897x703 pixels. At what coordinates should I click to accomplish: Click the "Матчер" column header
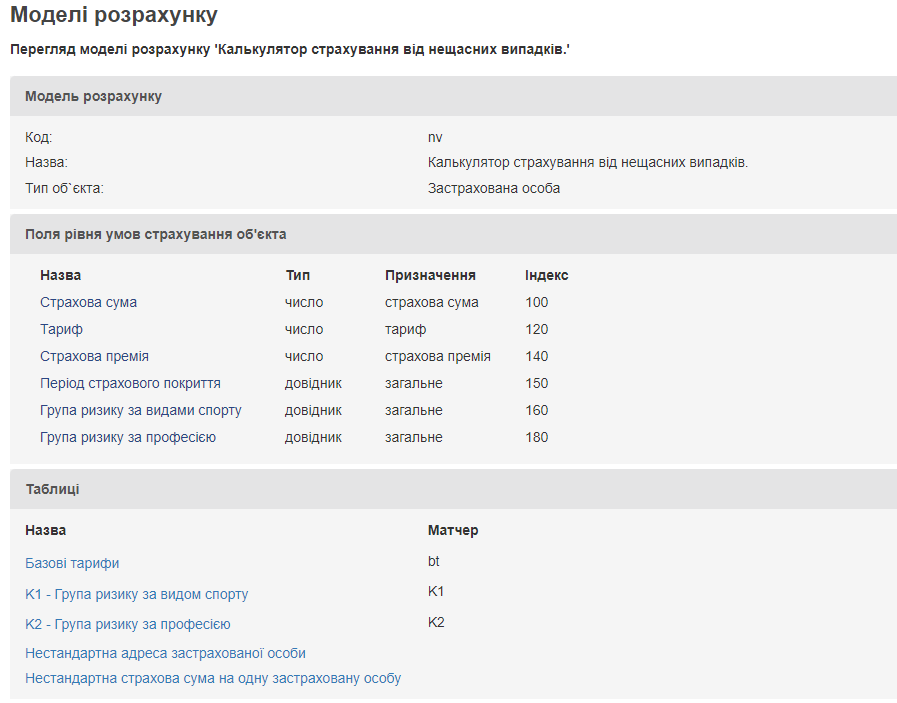(x=453, y=530)
